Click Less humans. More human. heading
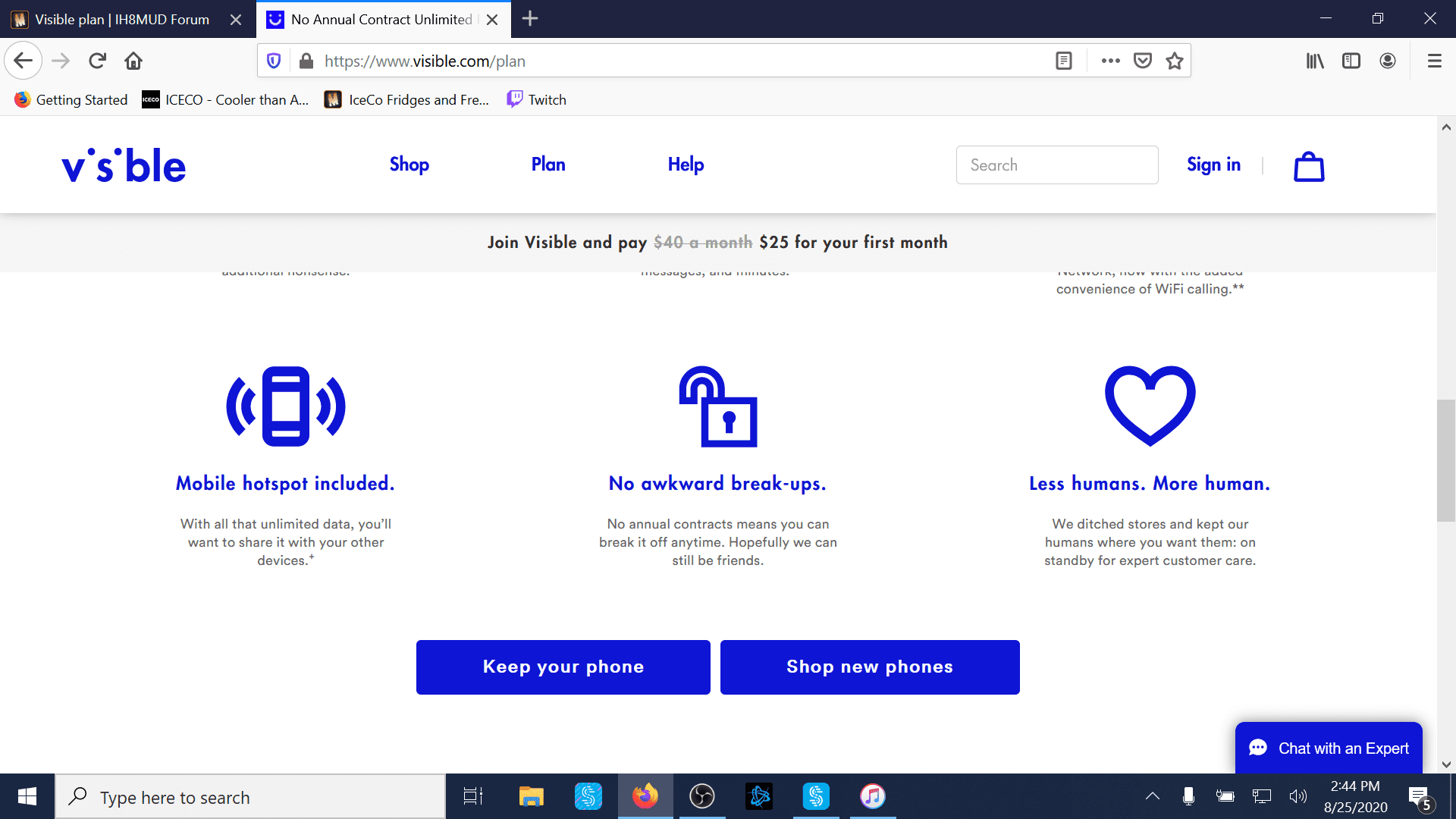 click(x=1150, y=484)
